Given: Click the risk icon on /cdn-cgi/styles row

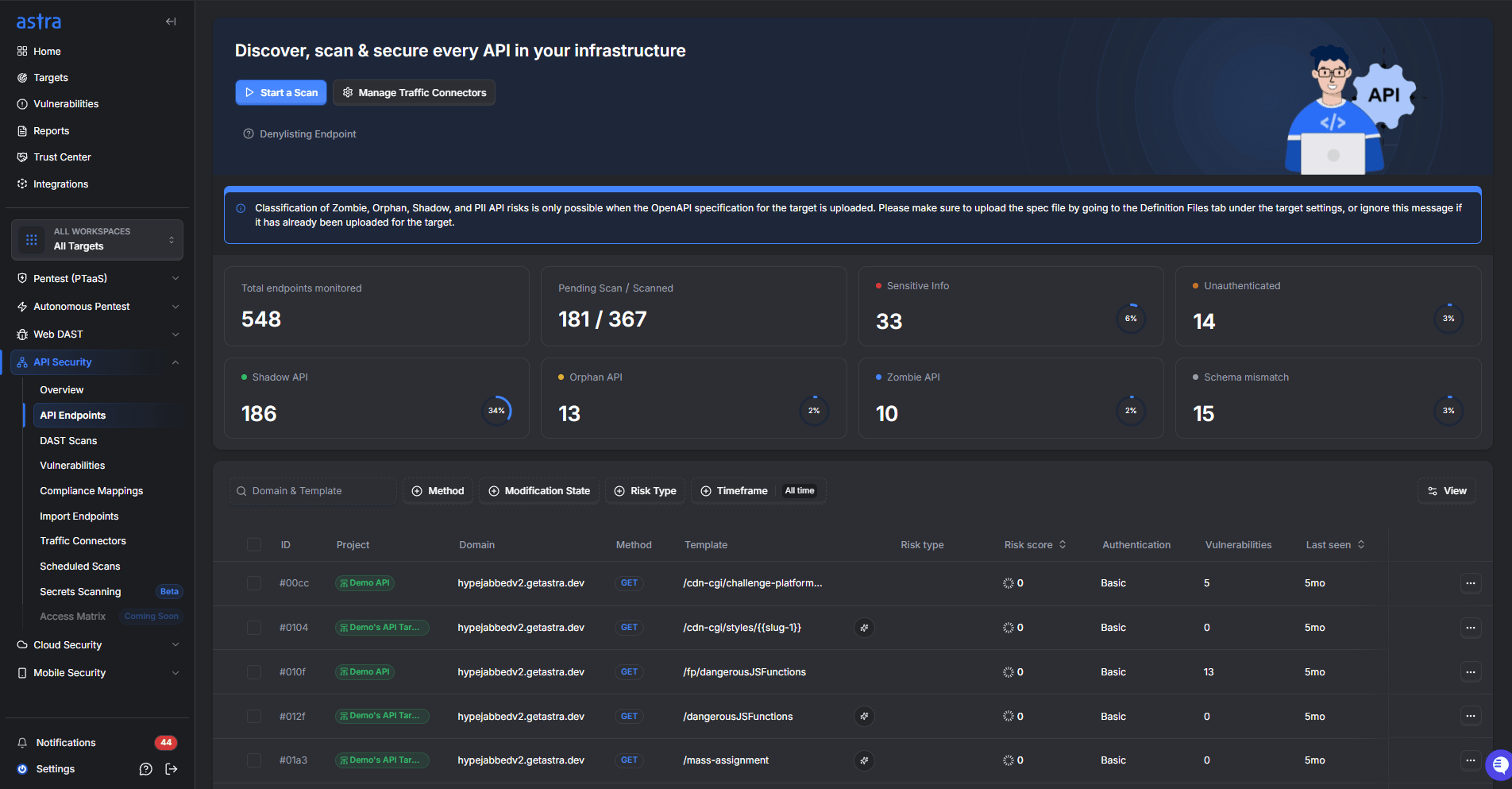Looking at the screenshot, I should [864, 628].
